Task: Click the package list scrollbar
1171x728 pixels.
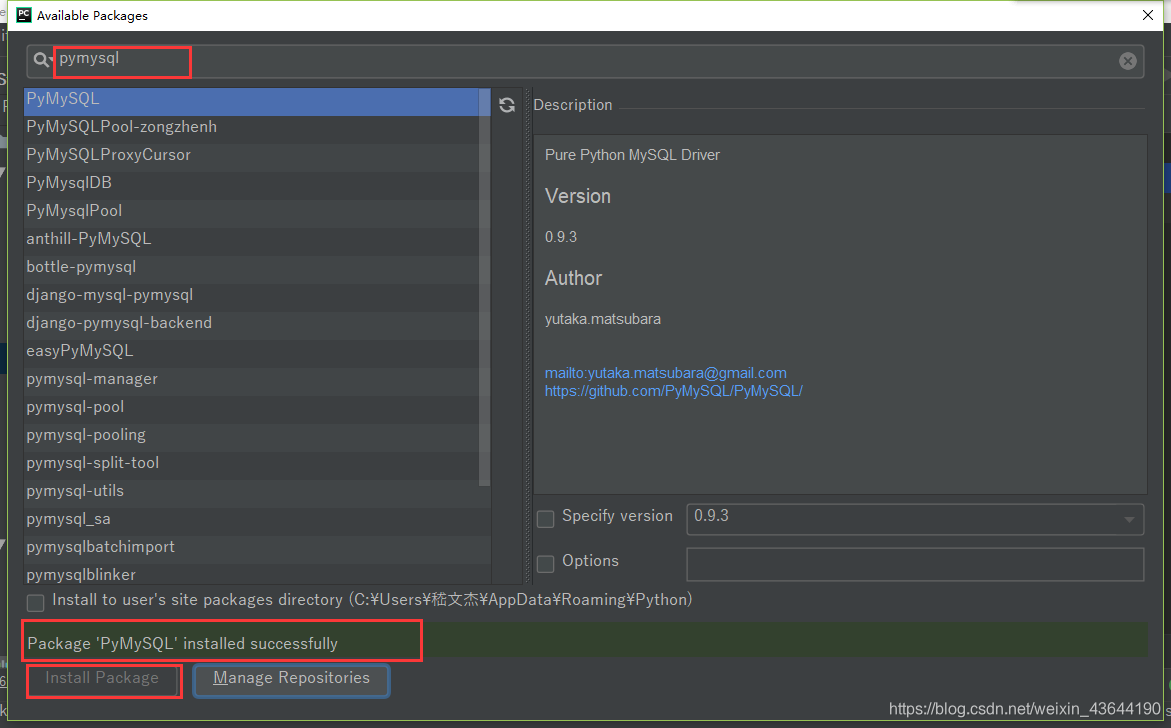Action: click(484, 287)
